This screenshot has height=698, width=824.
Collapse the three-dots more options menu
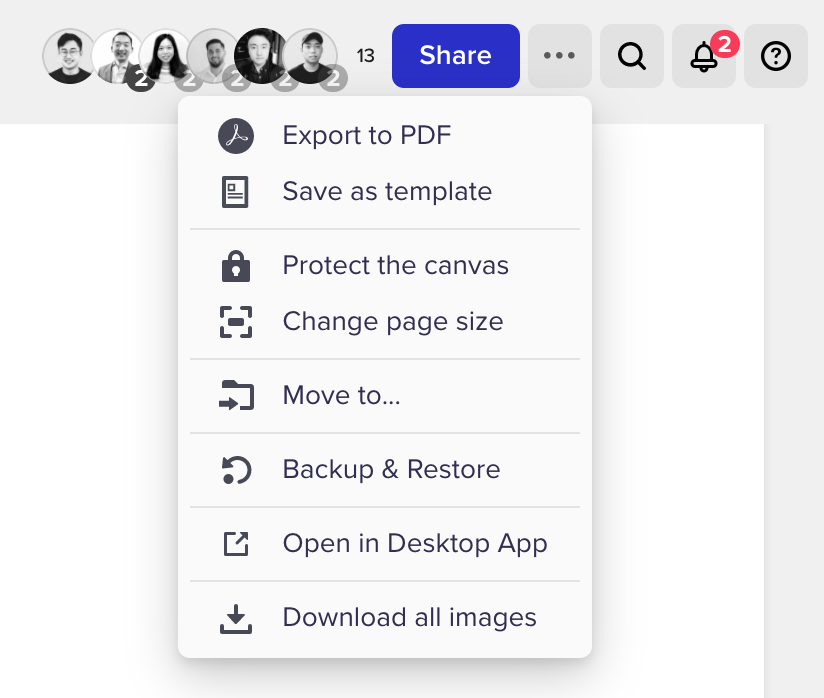coord(560,56)
